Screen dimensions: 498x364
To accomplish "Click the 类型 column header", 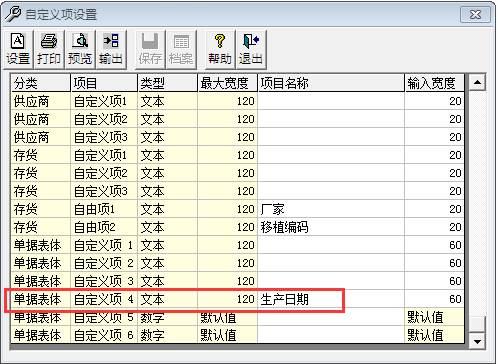I will tap(168, 83).
